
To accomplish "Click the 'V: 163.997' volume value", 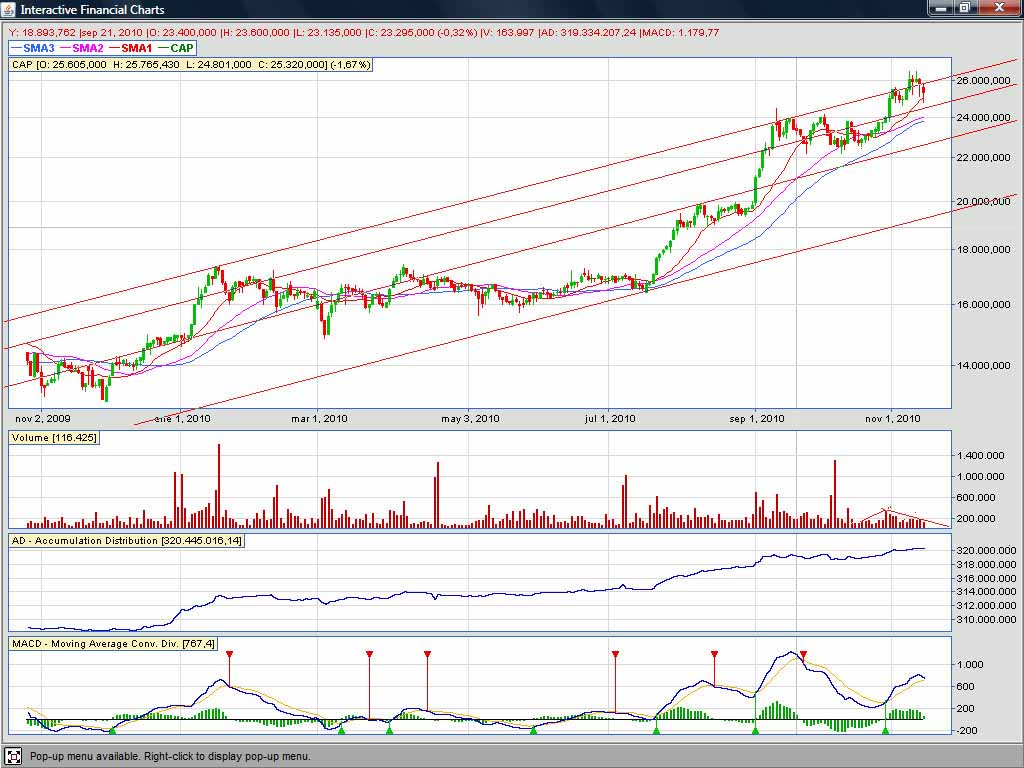I will 509,32.
